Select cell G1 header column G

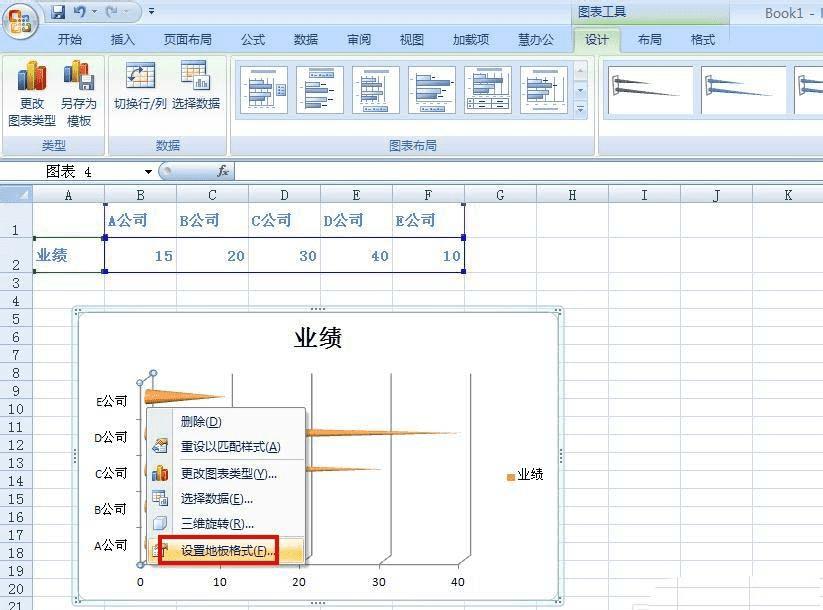(500, 195)
